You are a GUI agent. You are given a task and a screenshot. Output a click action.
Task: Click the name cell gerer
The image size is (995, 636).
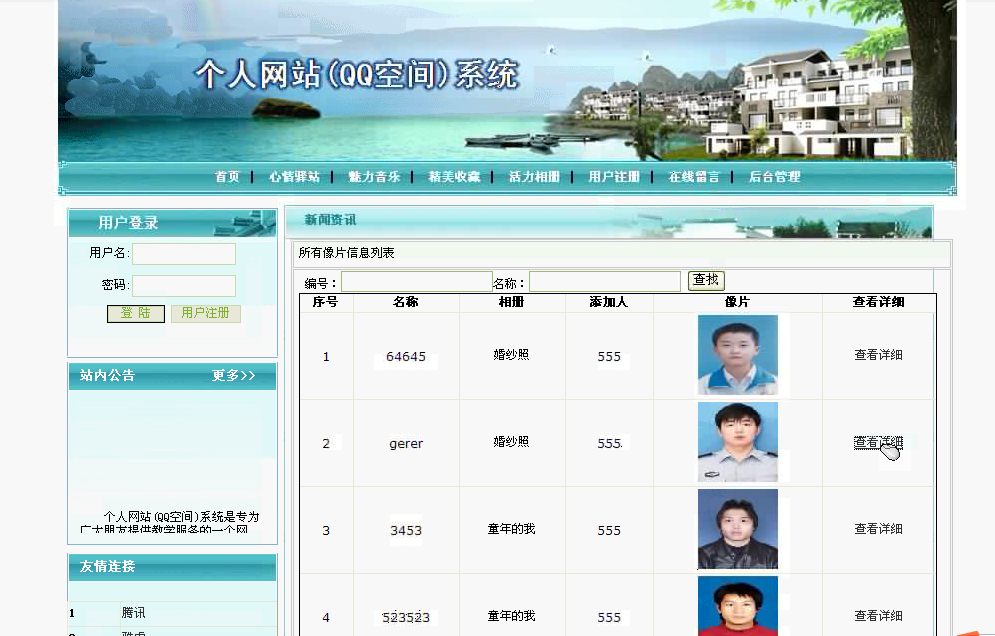point(406,444)
